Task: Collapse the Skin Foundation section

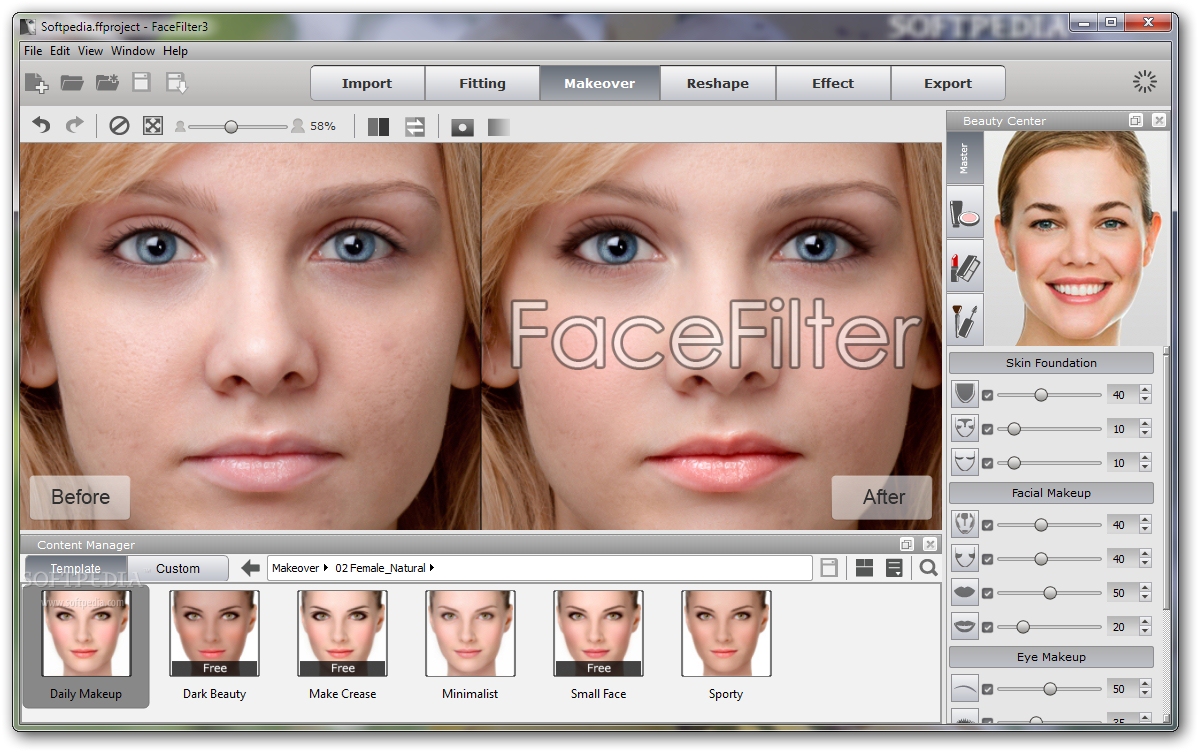Action: click(x=1051, y=363)
